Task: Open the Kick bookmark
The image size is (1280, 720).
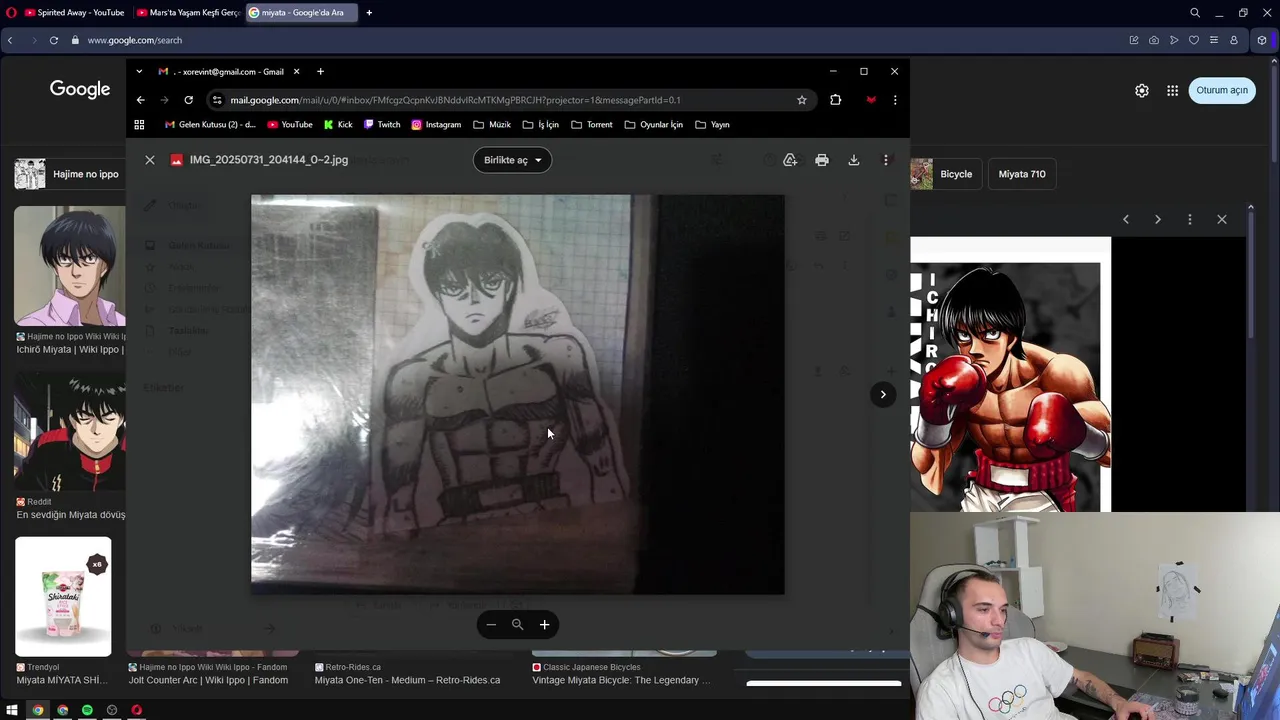Action: pos(338,125)
